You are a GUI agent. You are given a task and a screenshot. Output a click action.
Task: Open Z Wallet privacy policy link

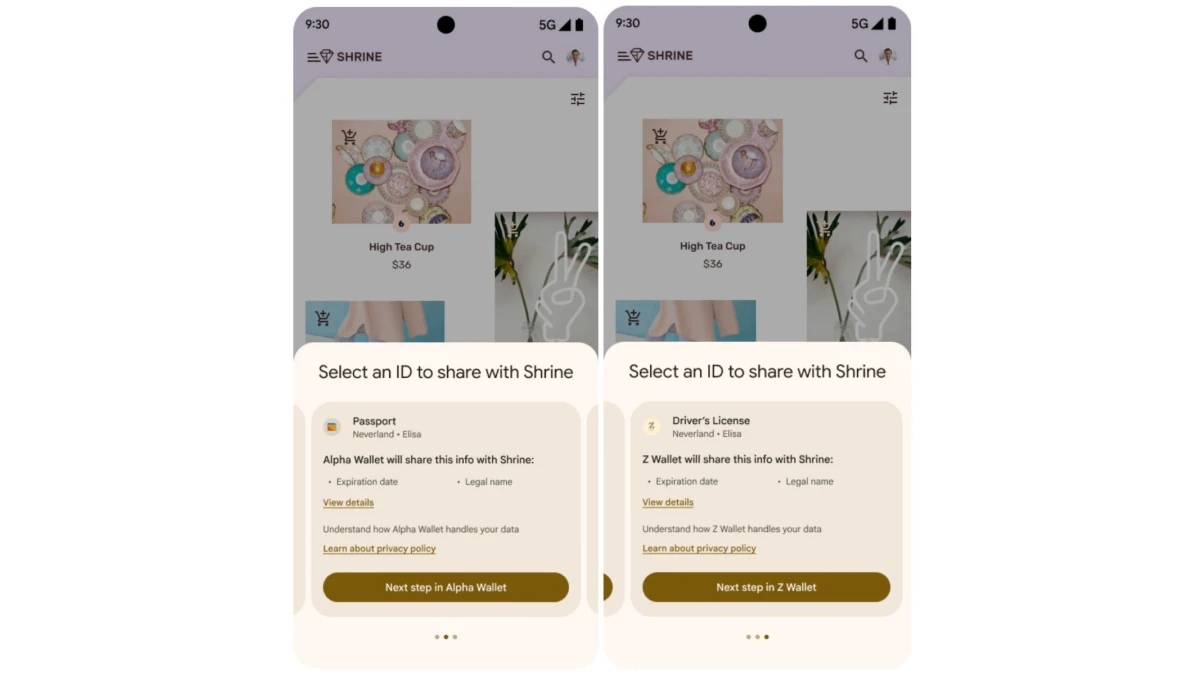(x=699, y=549)
